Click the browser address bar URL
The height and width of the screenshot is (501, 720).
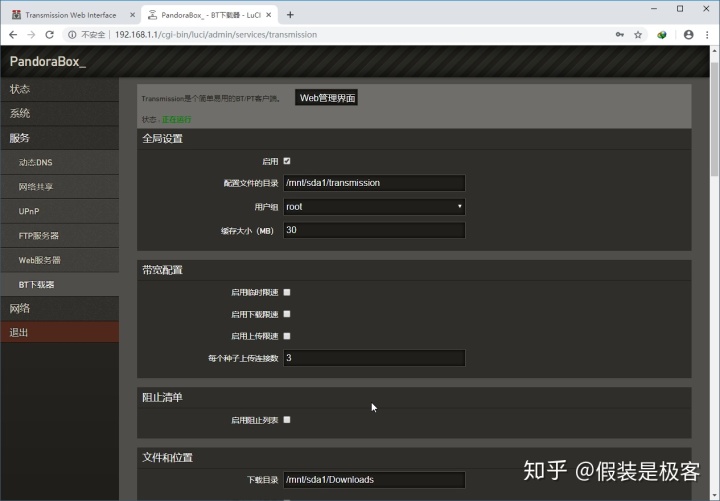(216, 34)
